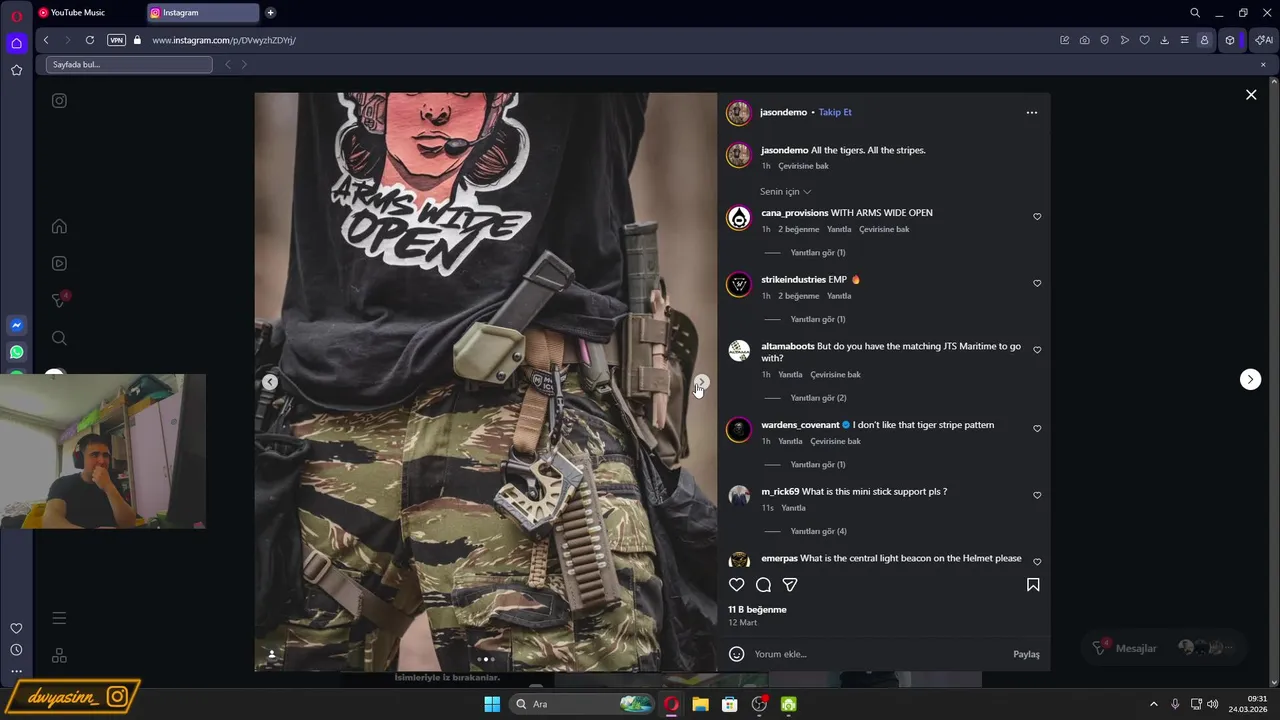
Task: Open Opera sidebar bookmarks heart
Action: [16, 628]
